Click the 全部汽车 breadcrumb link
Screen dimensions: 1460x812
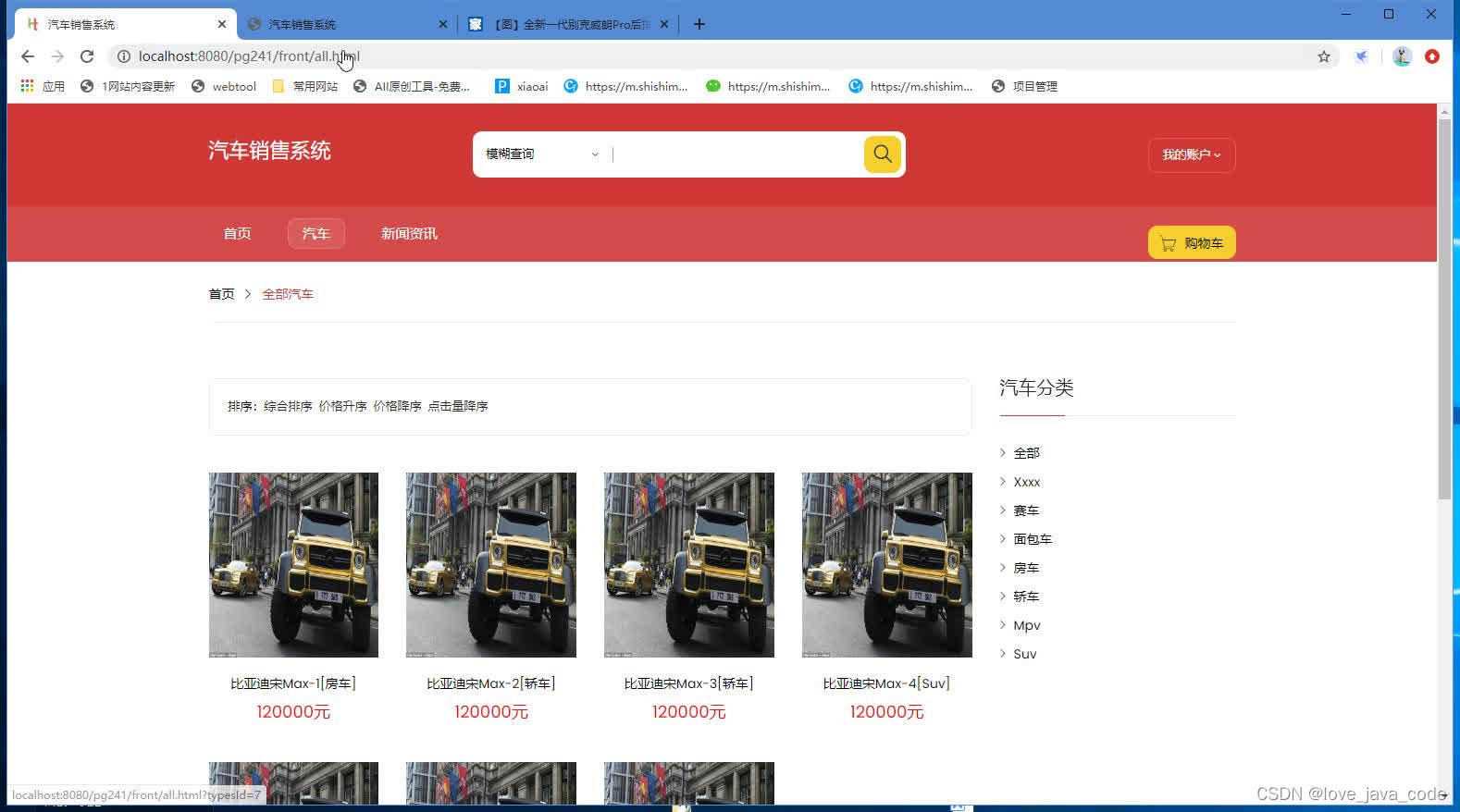288,294
